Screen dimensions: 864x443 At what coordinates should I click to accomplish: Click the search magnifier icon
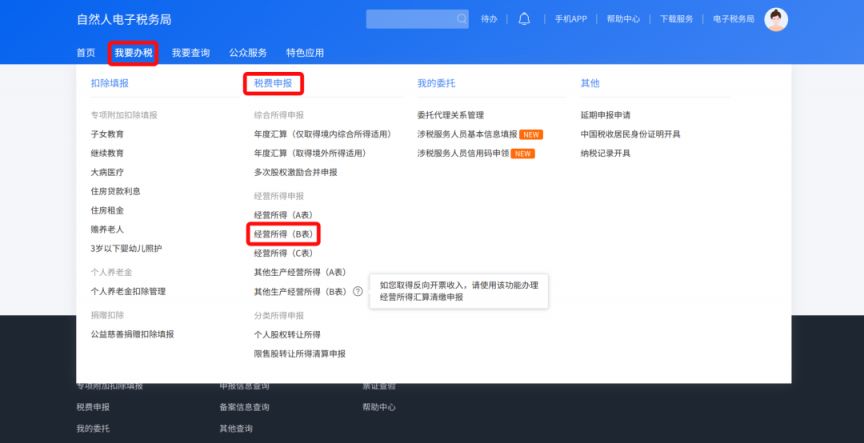coord(461,19)
